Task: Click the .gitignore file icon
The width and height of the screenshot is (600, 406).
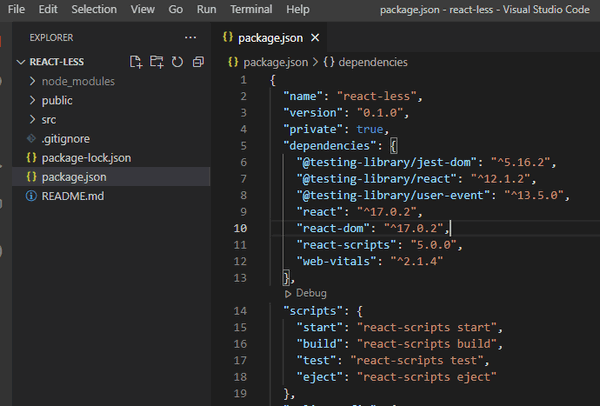Action: pyautogui.click(x=31, y=139)
